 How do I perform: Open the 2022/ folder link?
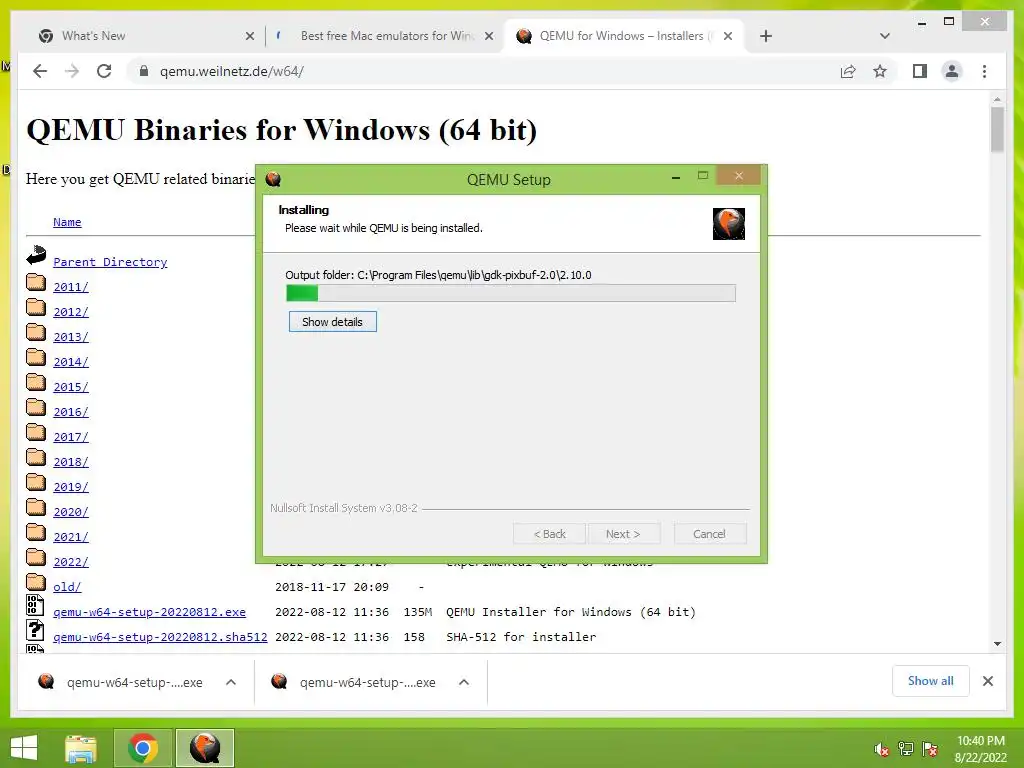click(x=71, y=562)
